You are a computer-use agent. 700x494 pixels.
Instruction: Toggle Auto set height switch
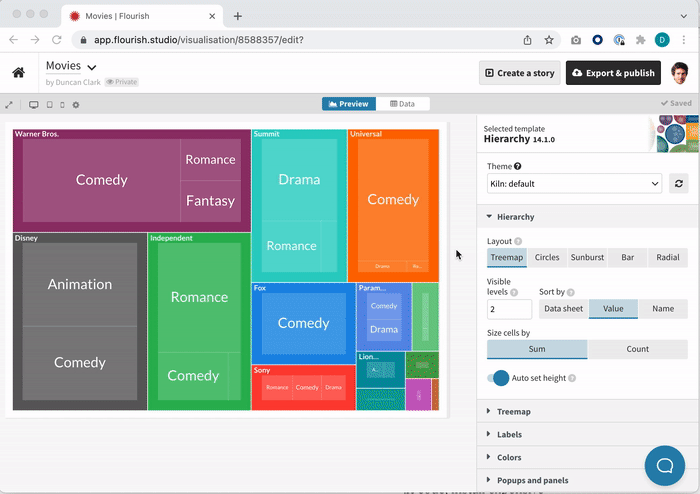498,378
